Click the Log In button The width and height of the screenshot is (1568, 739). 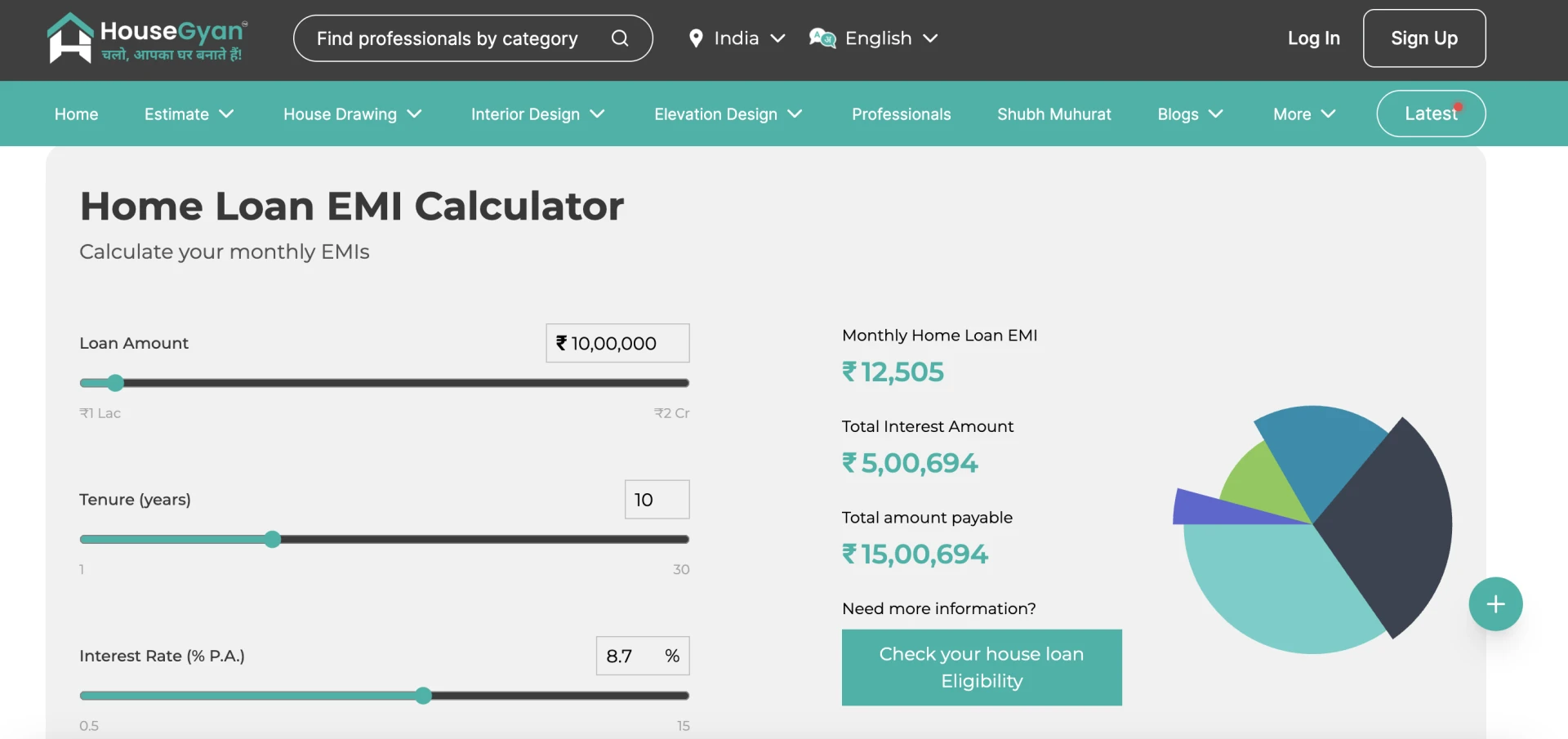1313,38
